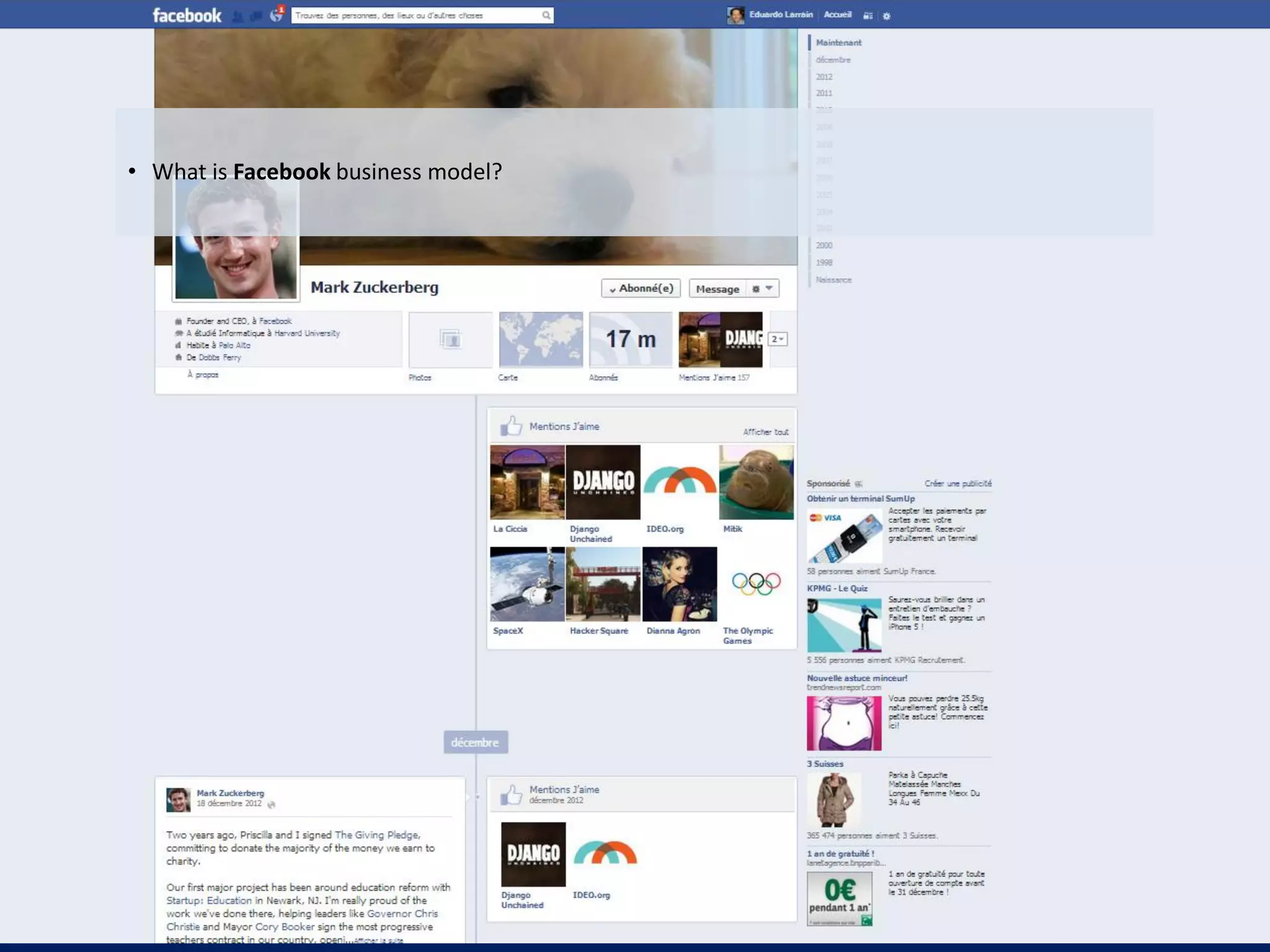Image resolution: width=1270 pixels, height=952 pixels.
Task: Click the décembre timeline label
Action: (x=476, y=742)
